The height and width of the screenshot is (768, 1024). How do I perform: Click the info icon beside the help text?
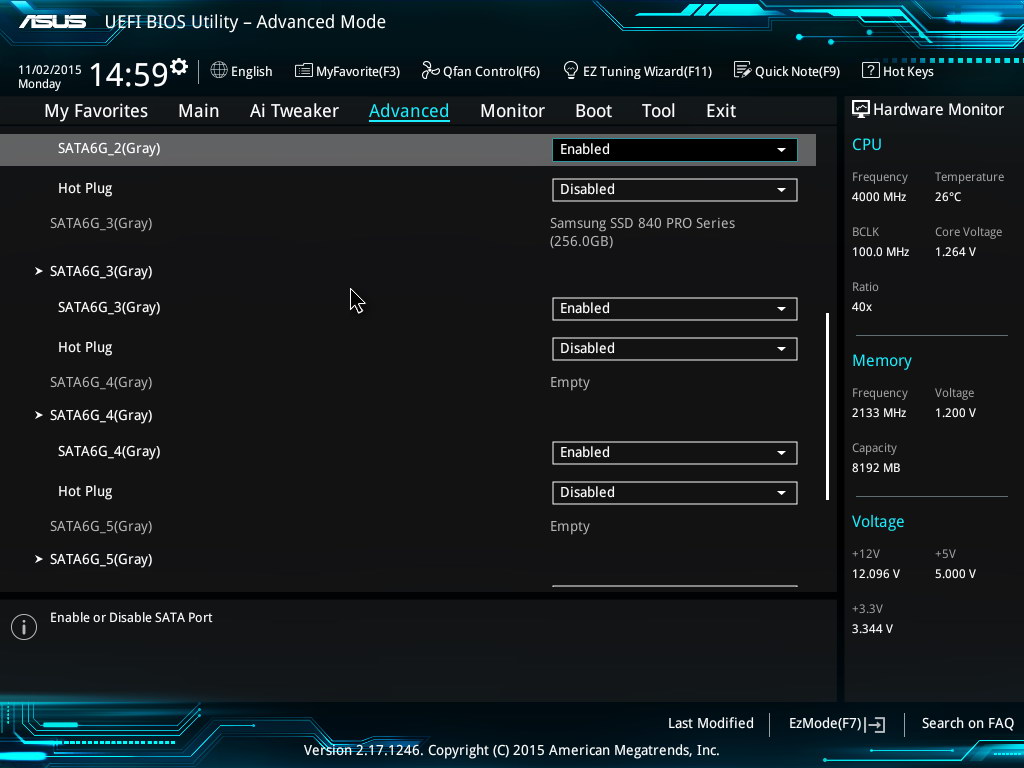24,626
